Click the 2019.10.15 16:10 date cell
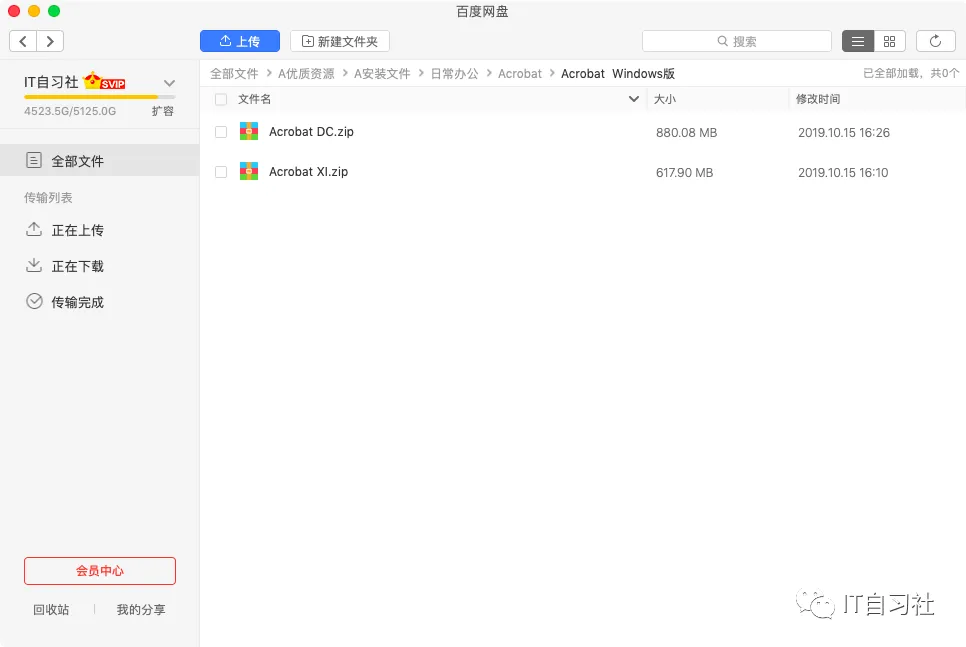This screenshot has width=966, height=647. 843,173
